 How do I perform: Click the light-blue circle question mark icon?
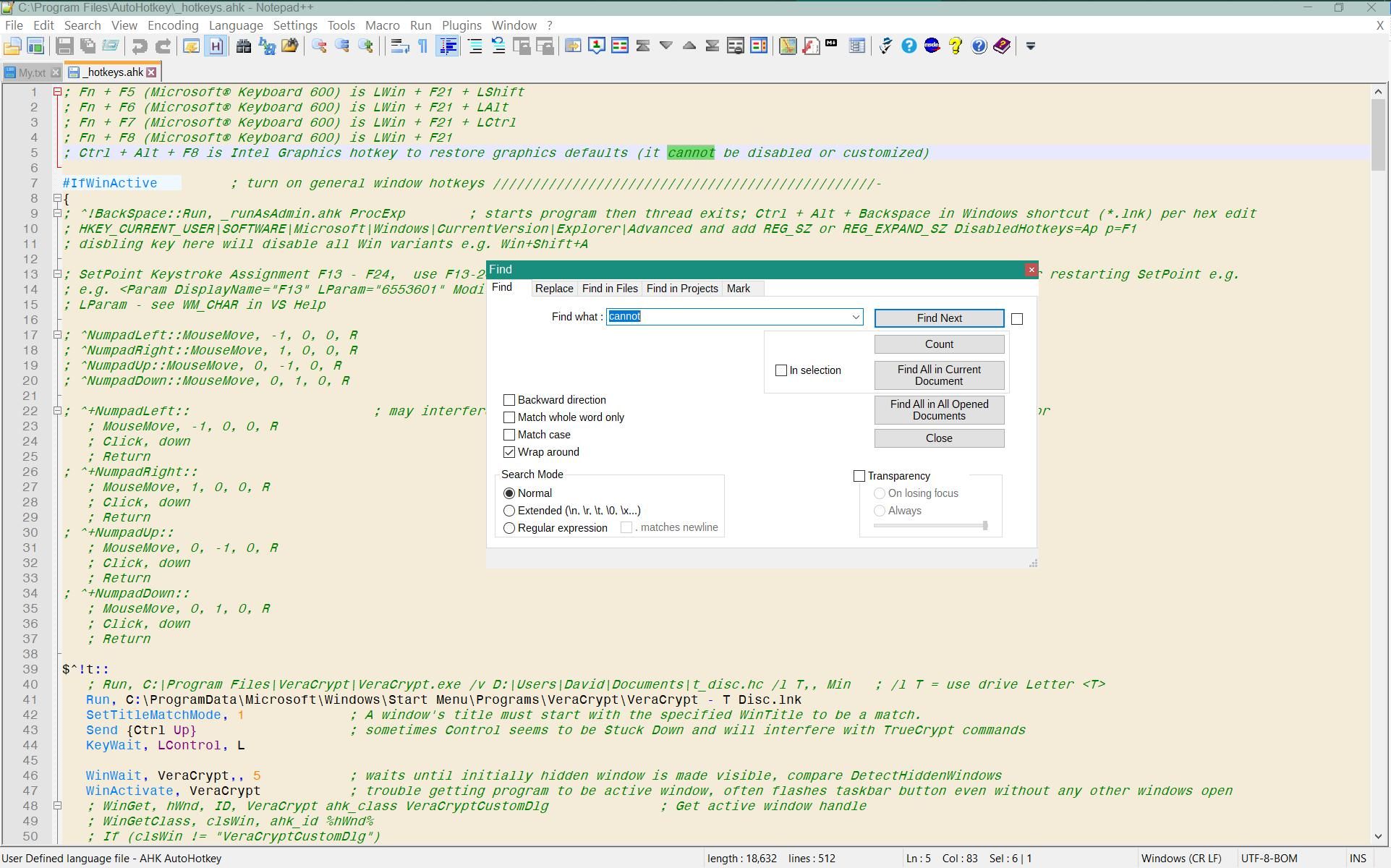coord(909,46)
